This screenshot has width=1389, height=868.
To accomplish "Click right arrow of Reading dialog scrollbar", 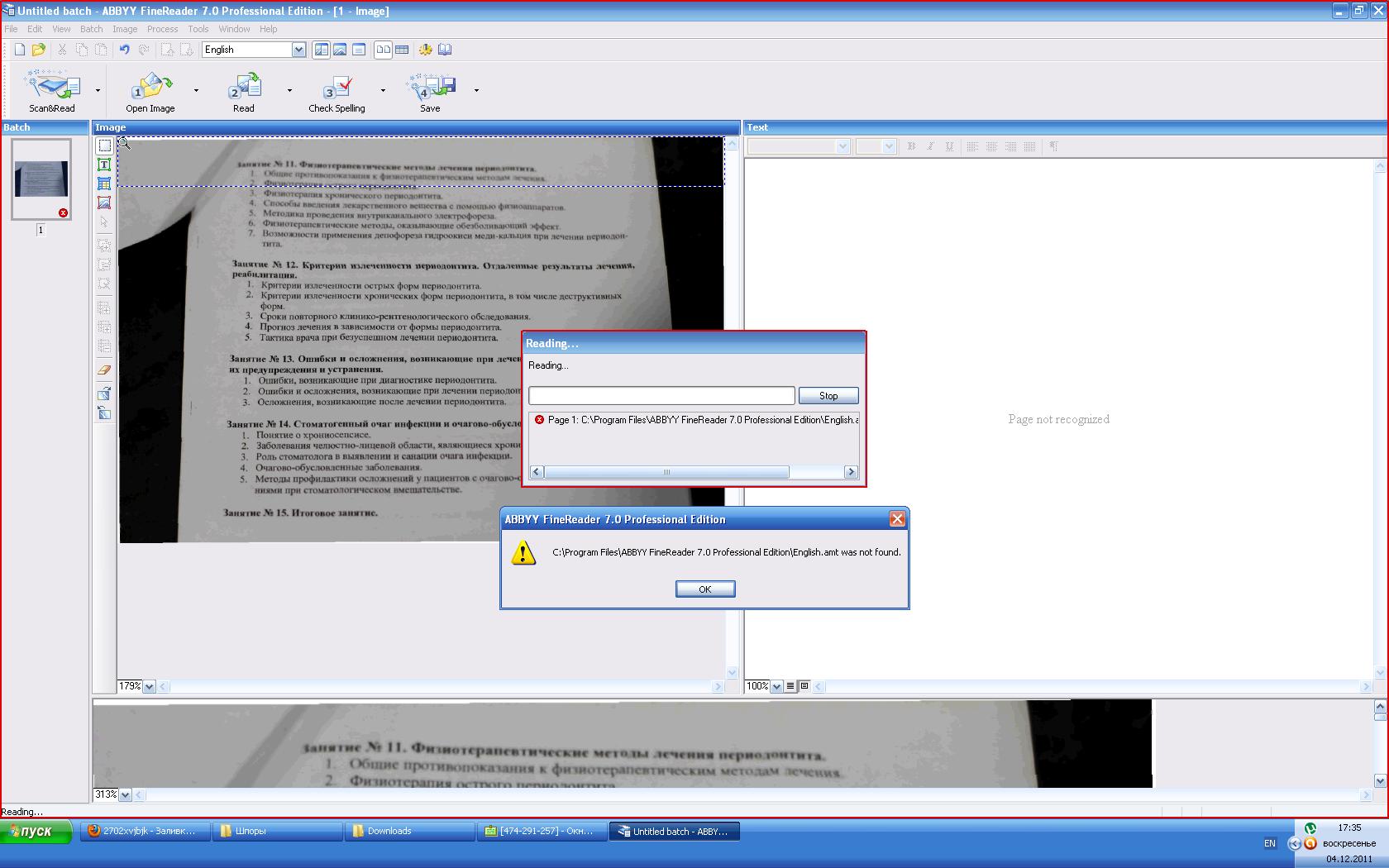I will pyautogui.click(x=851, y=472).
